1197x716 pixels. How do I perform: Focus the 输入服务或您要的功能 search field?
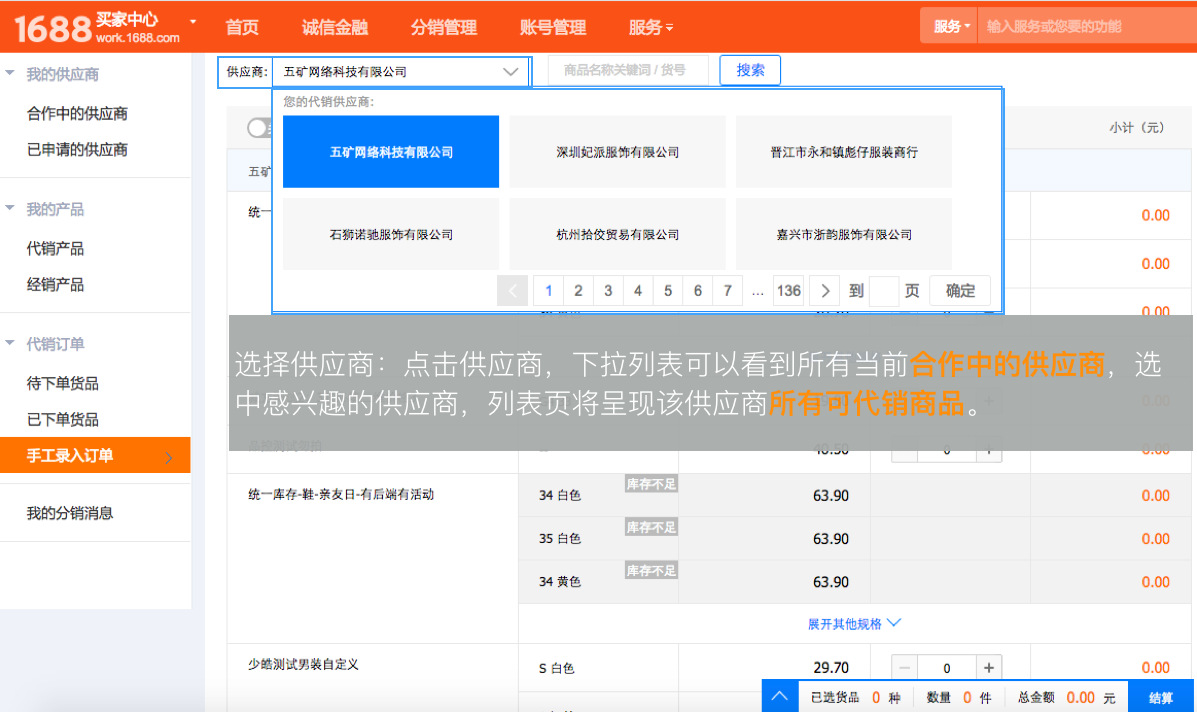tap(1087, 27)
